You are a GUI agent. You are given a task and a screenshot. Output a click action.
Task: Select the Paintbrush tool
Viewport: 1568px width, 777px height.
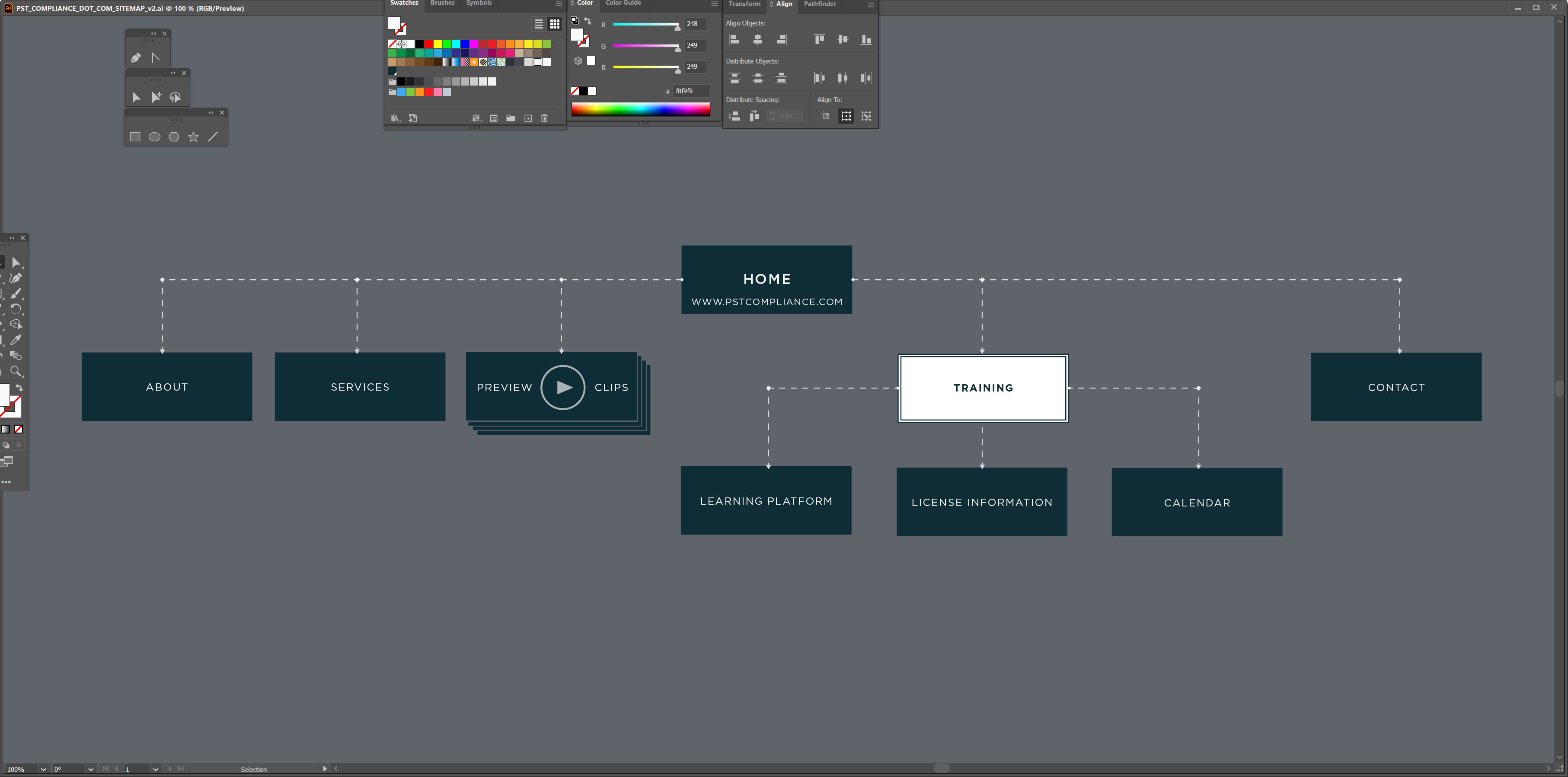pyautogui.click(x=16, y=294)
